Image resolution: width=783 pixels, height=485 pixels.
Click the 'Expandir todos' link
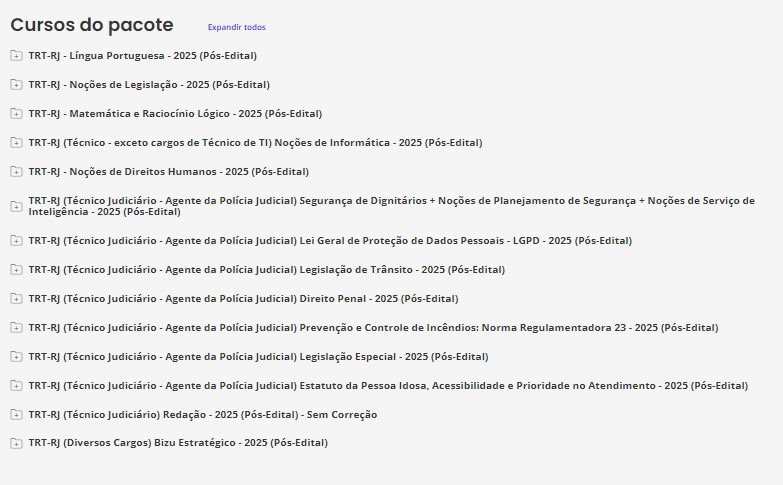tap(237, 27)
